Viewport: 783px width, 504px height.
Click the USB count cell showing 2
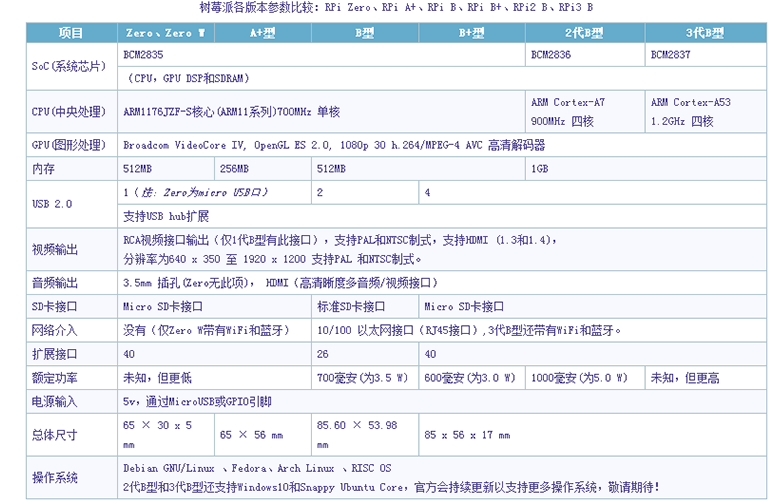365,192
